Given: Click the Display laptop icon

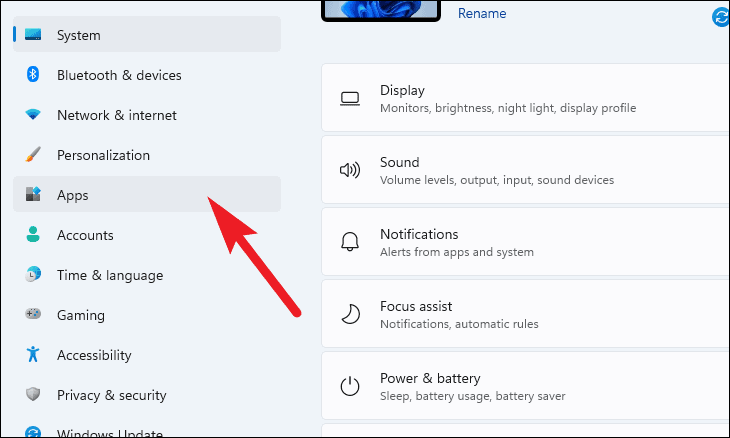Looking at the screenshot, I should [350, 98].
